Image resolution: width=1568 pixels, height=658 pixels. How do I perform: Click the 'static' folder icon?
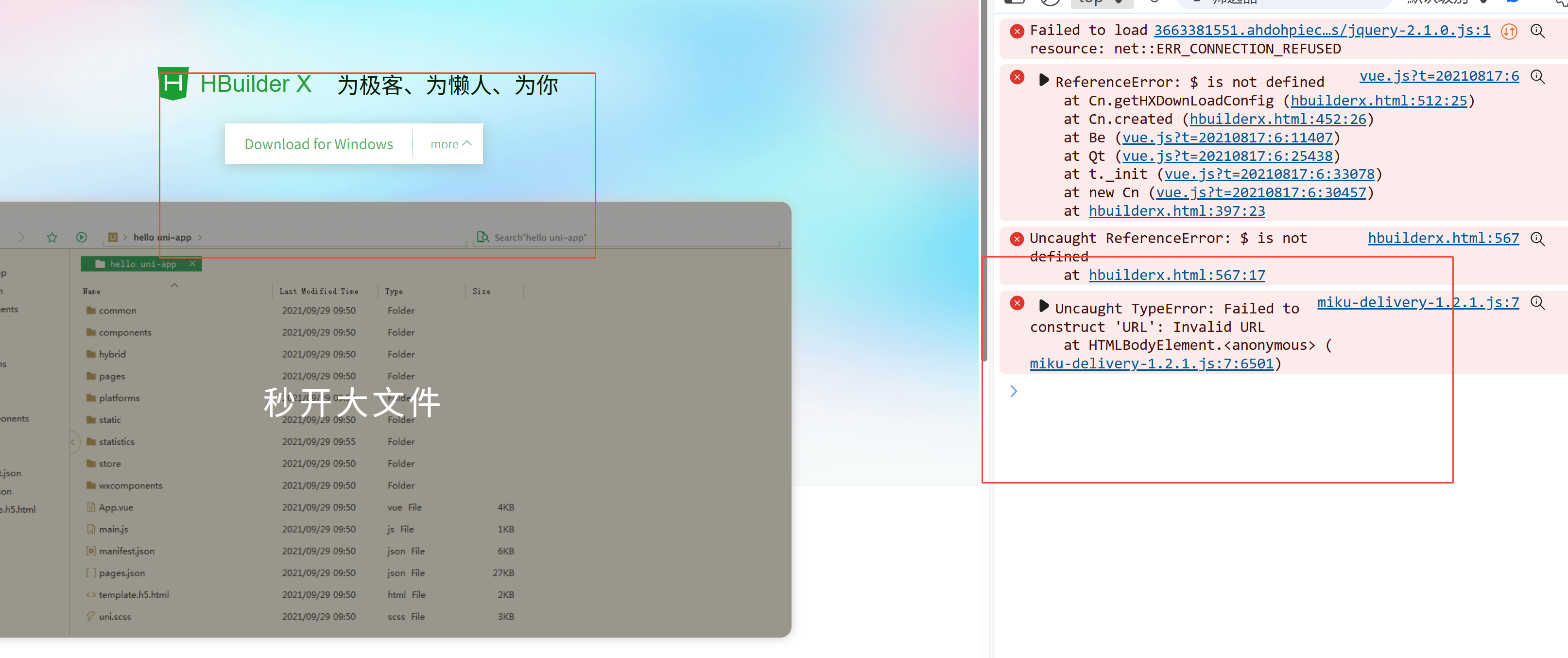pos(91,419)
